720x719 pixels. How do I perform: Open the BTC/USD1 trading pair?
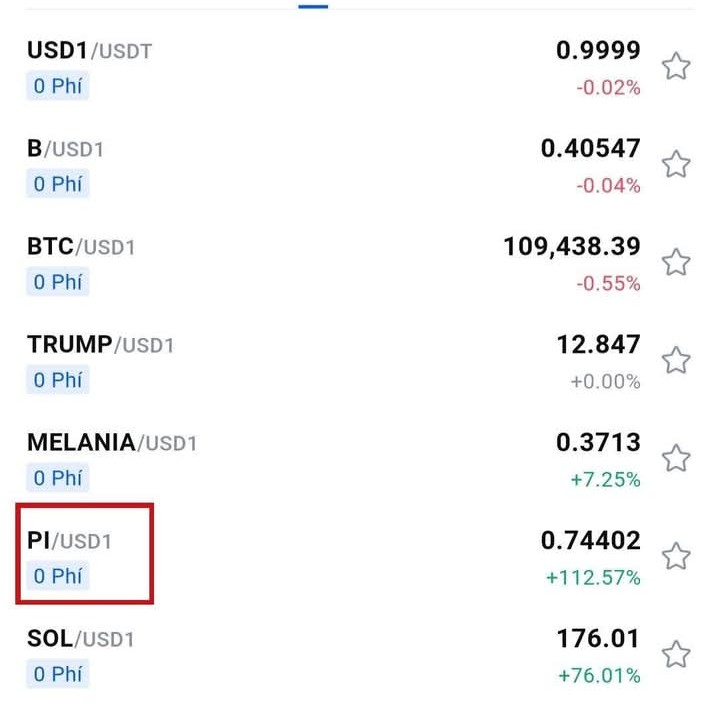(81, 247)
